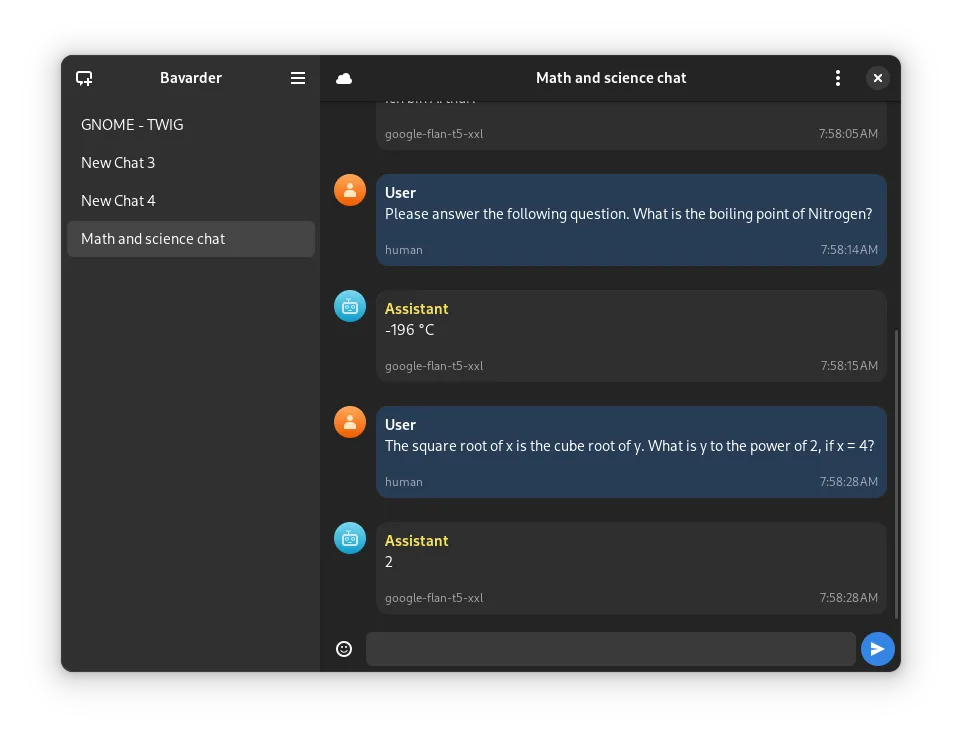Image resolution: width=962 pixels, height=739 pixels.
Task: Click the boiling point of Nitrogen message
Action: pos(629,214)
